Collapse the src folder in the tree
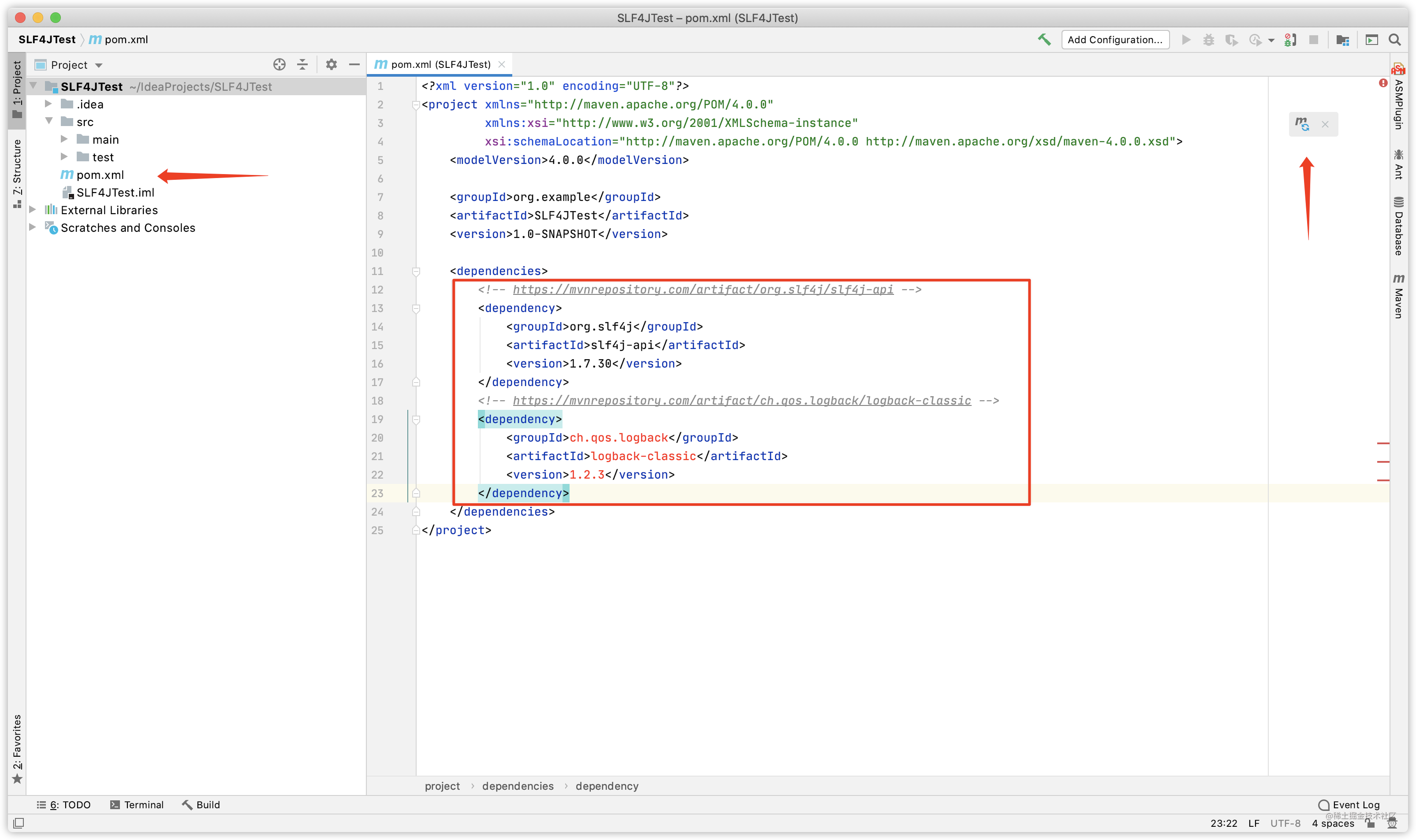The image size is (1416, 840). coord(49,121)
